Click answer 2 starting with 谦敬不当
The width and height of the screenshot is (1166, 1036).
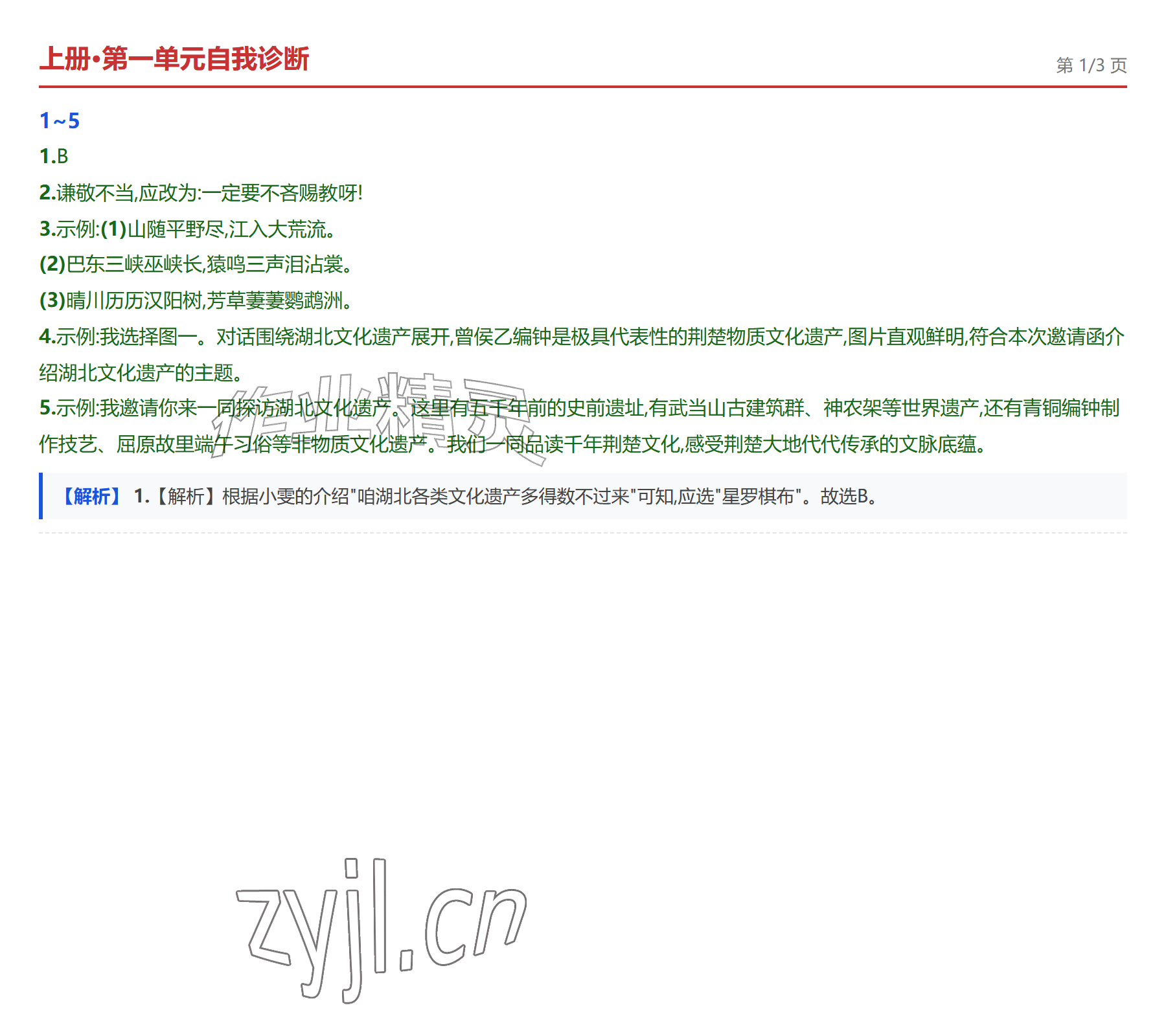point(201,193)
